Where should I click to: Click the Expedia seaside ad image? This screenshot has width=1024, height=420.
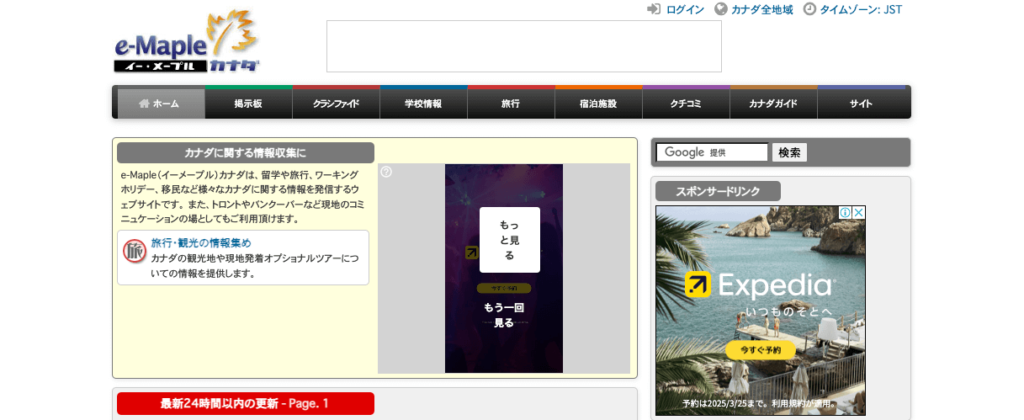(x=761, y=310)
